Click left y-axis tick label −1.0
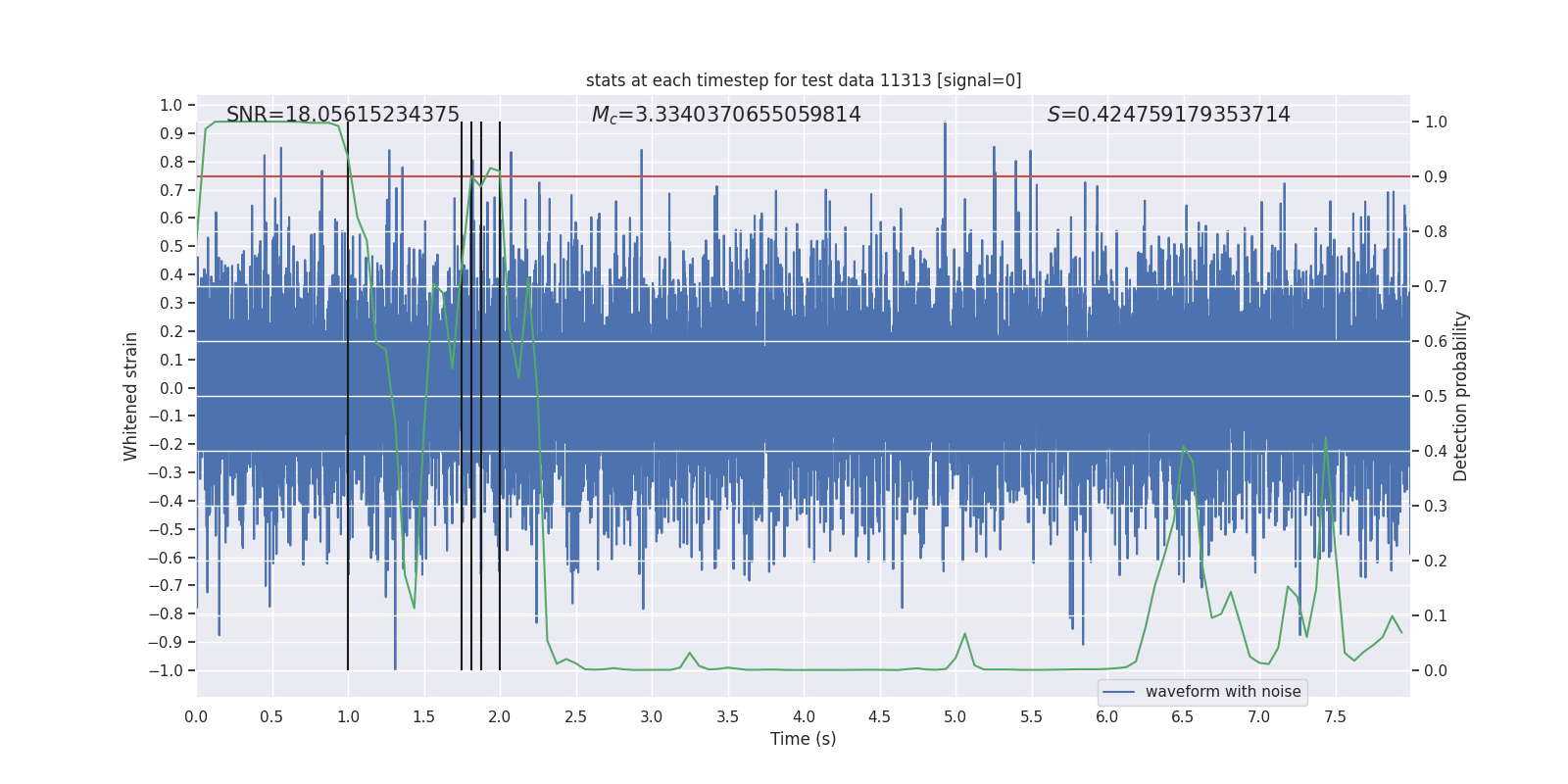The height and width of the screenshot is (784, 1568). [x=166, y=670]
